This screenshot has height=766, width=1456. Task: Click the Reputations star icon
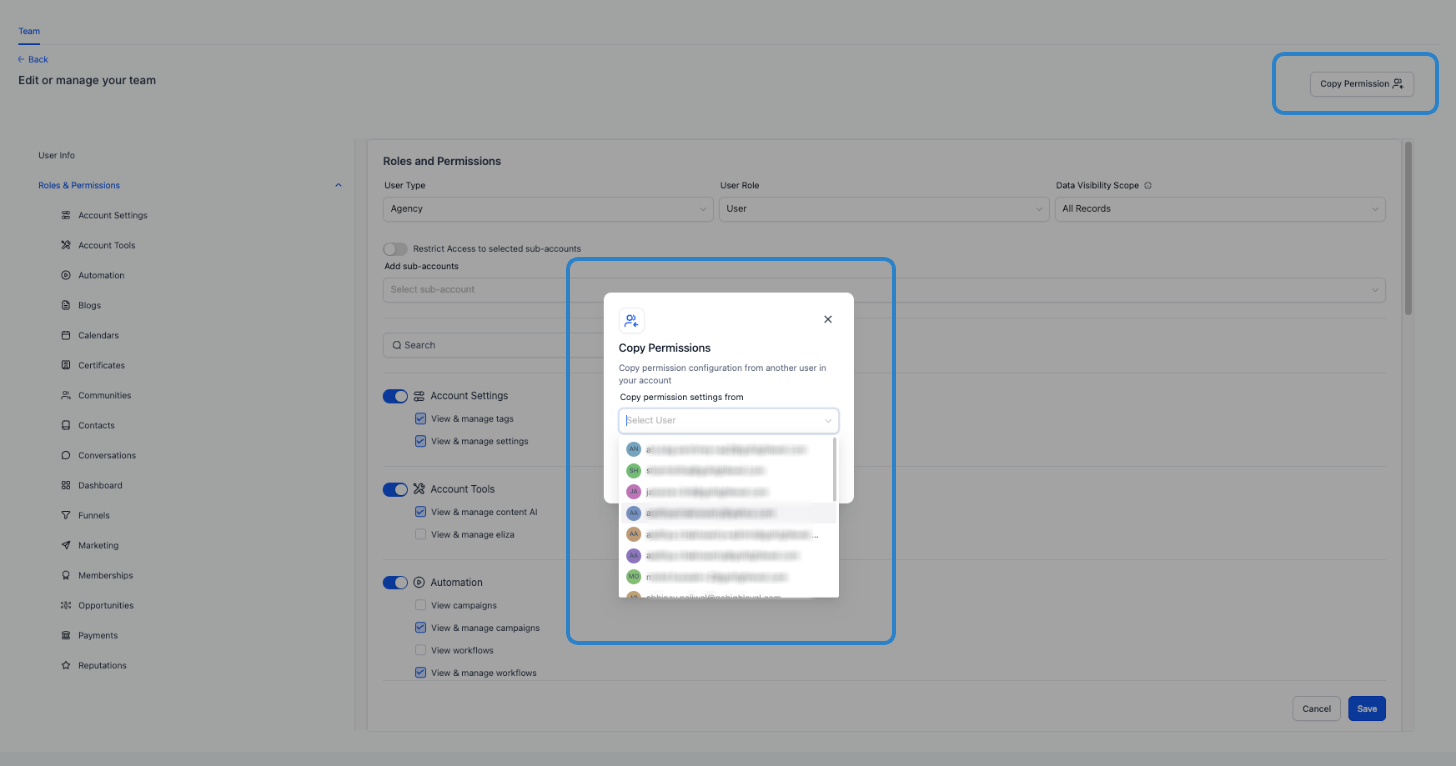point(66,665)
